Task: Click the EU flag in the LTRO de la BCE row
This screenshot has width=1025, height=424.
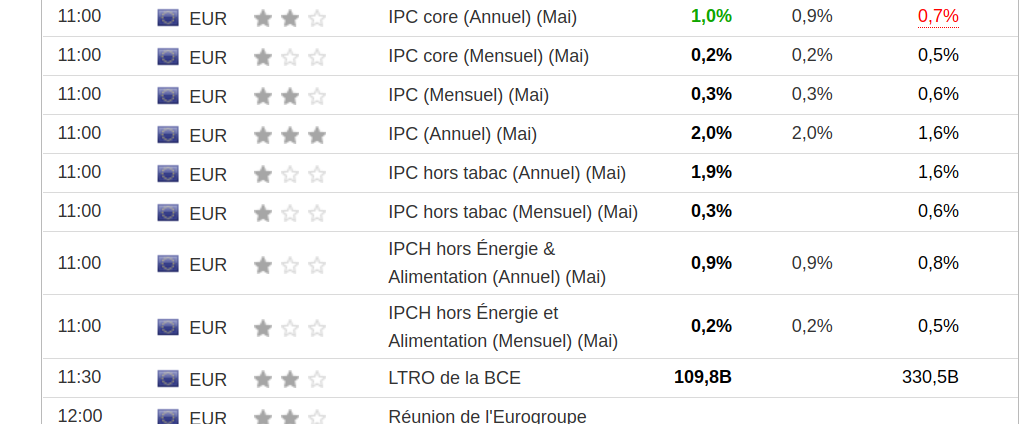Action: click(168, 379)
